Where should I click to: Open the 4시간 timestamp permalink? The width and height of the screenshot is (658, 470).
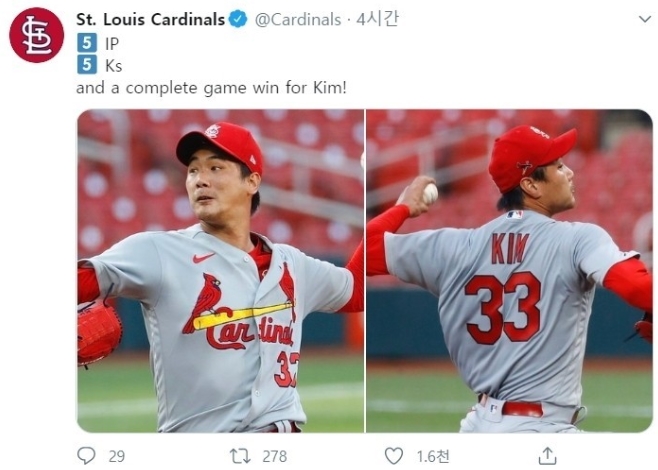click(x=377, y=19)
